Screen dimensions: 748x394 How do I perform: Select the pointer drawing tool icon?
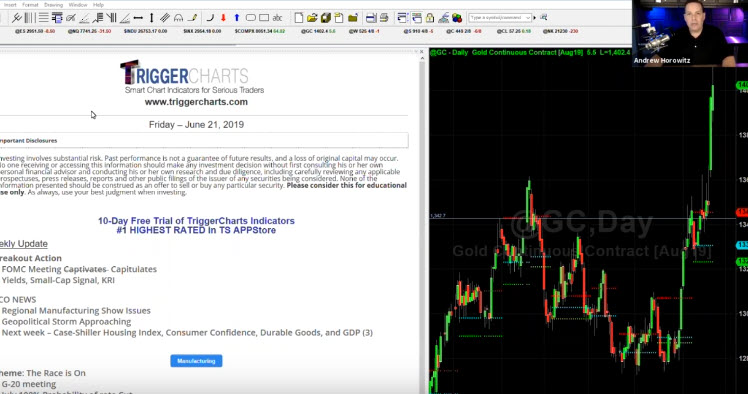[x=17, y=18]
